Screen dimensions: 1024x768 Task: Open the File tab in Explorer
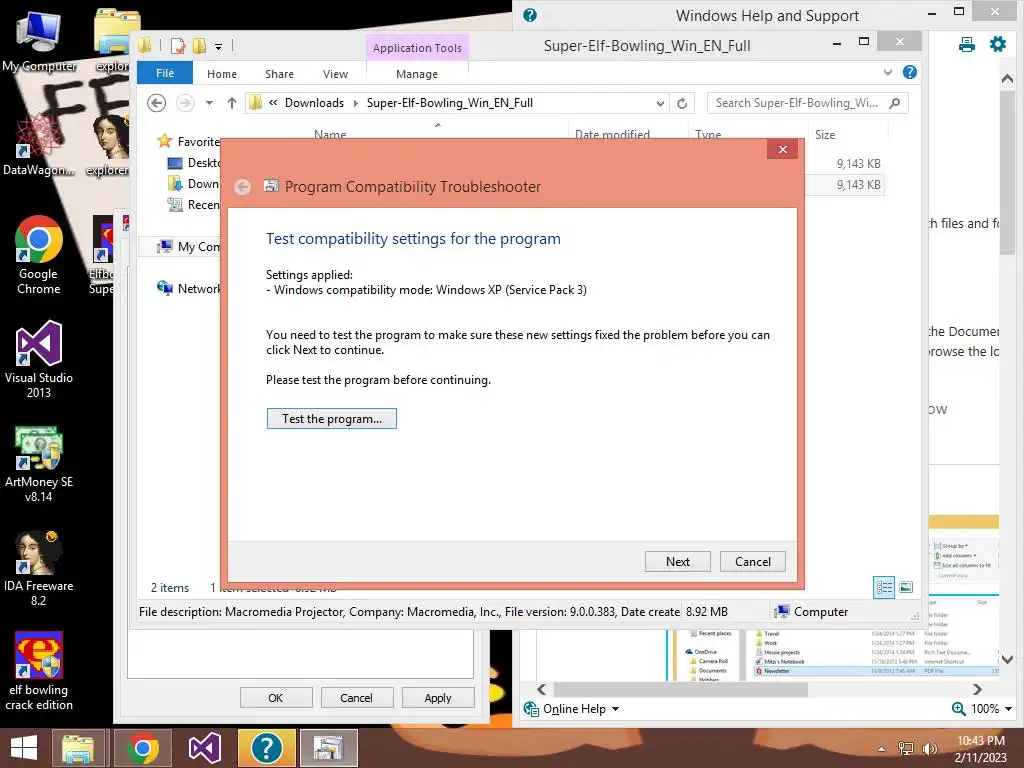(x=165, y=73)
